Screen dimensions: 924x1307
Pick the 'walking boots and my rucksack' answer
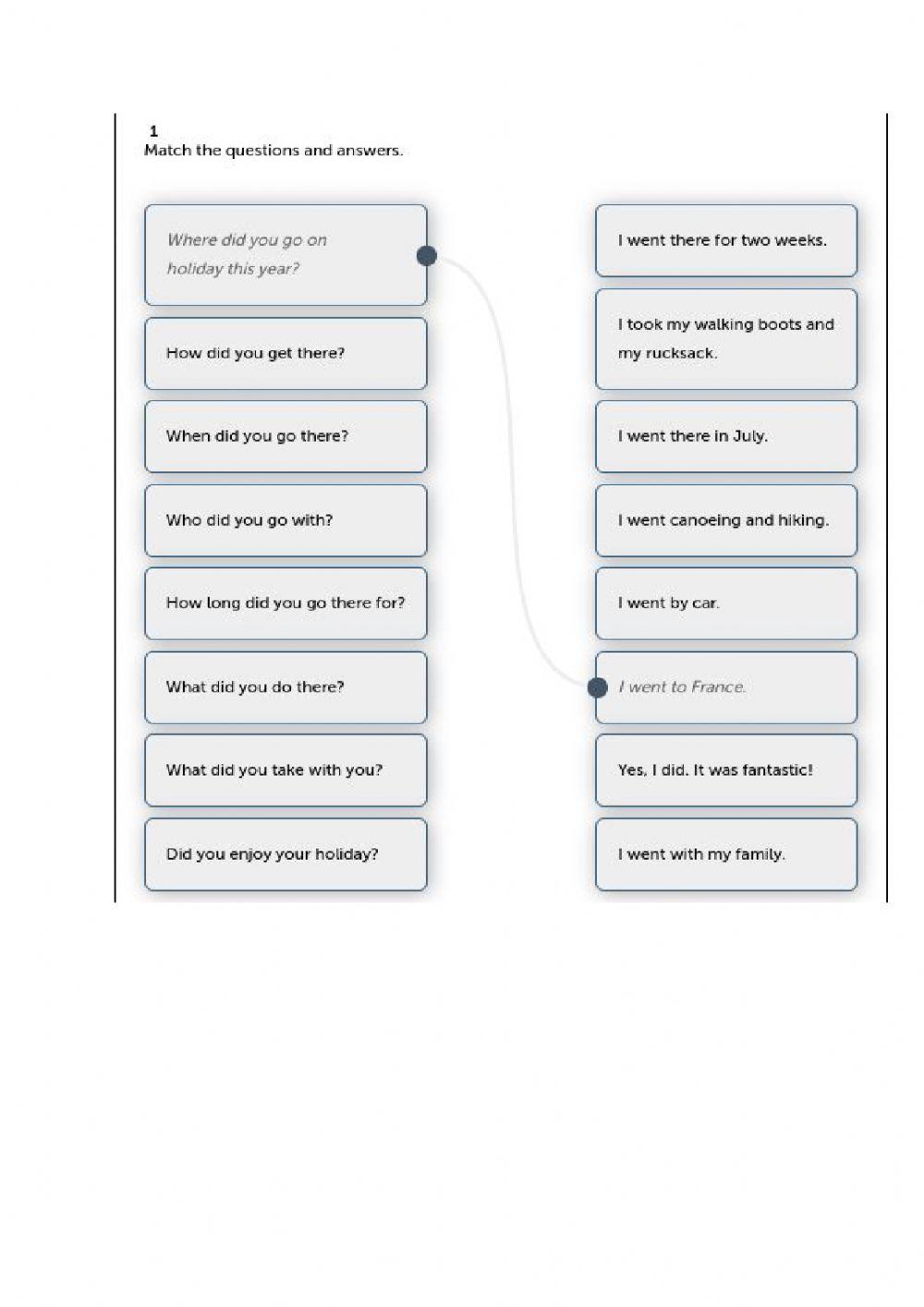tap(726, 338)
